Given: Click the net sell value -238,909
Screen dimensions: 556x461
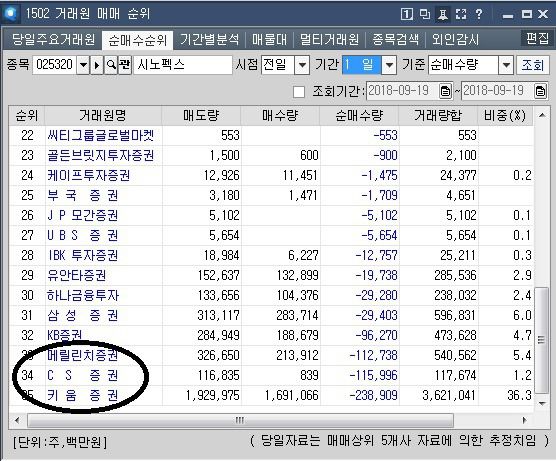Looking at the screenshot, I should 373,395.
